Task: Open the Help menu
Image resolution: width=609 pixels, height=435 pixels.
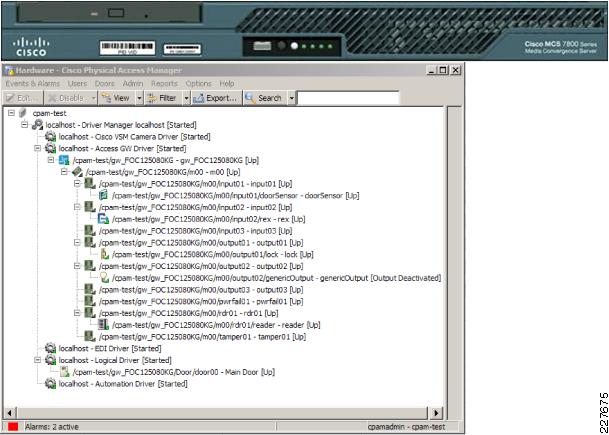Action: click(227, 84)
